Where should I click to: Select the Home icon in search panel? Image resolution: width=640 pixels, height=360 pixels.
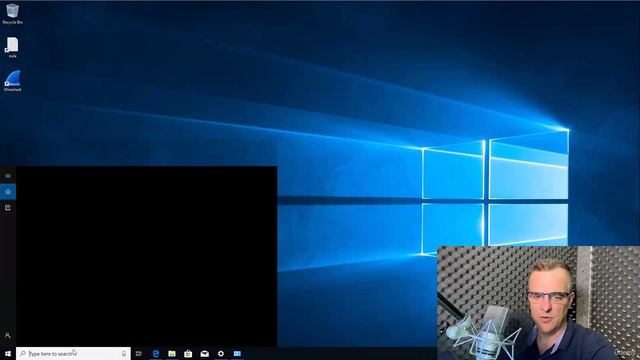click(8, 192)
